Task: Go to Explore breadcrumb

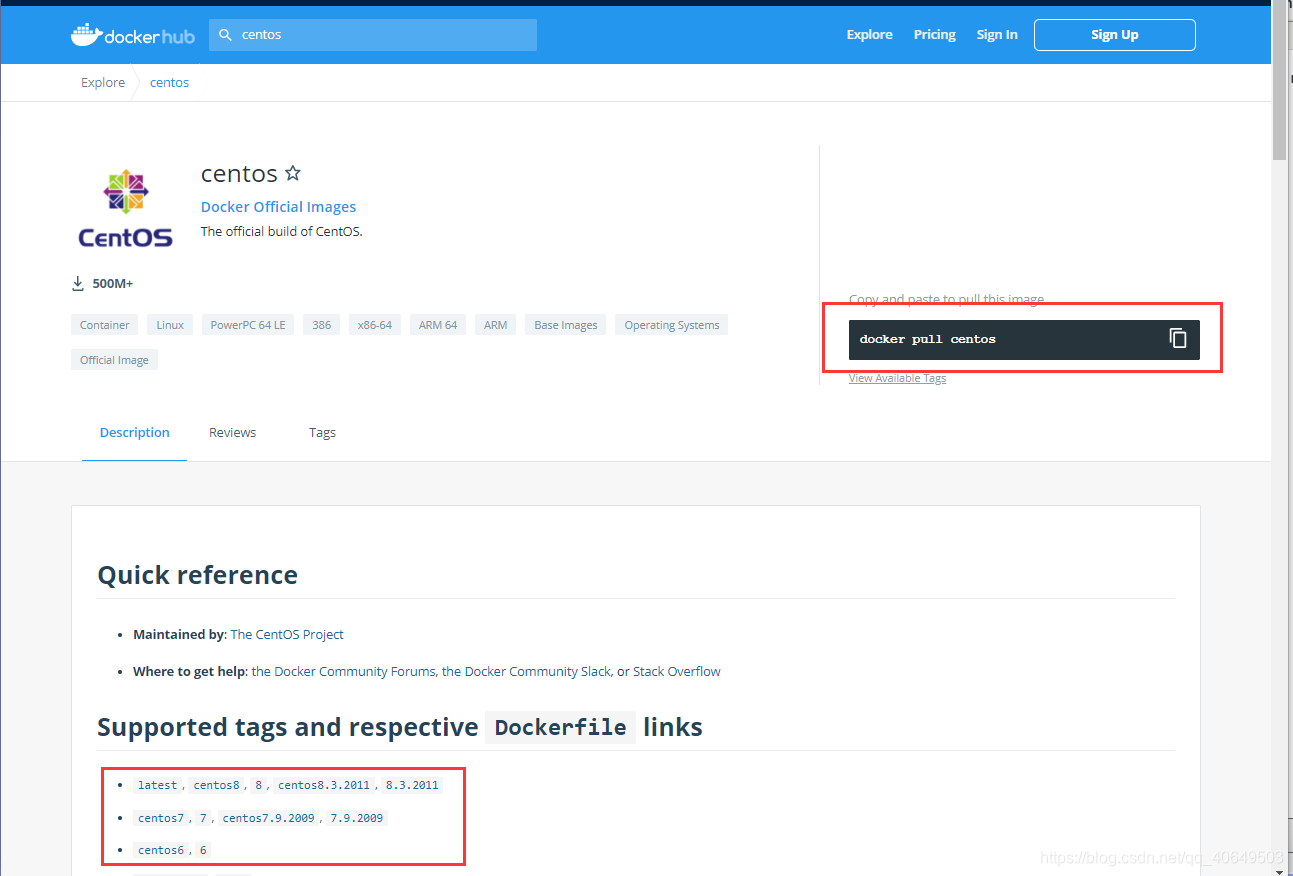Action: [x=103, y=82]
